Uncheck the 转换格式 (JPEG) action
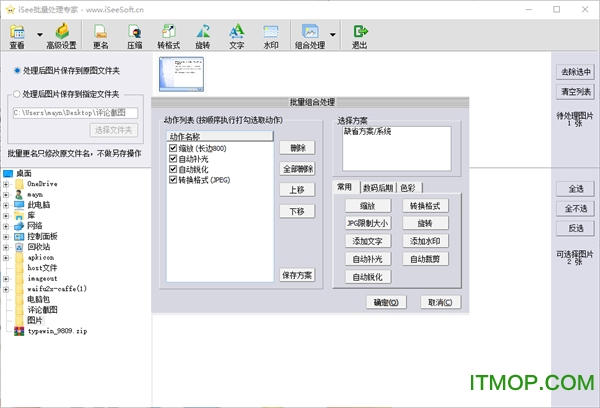Image resolution: width=600 pixels, height=408 pixels. click(173, 180)
